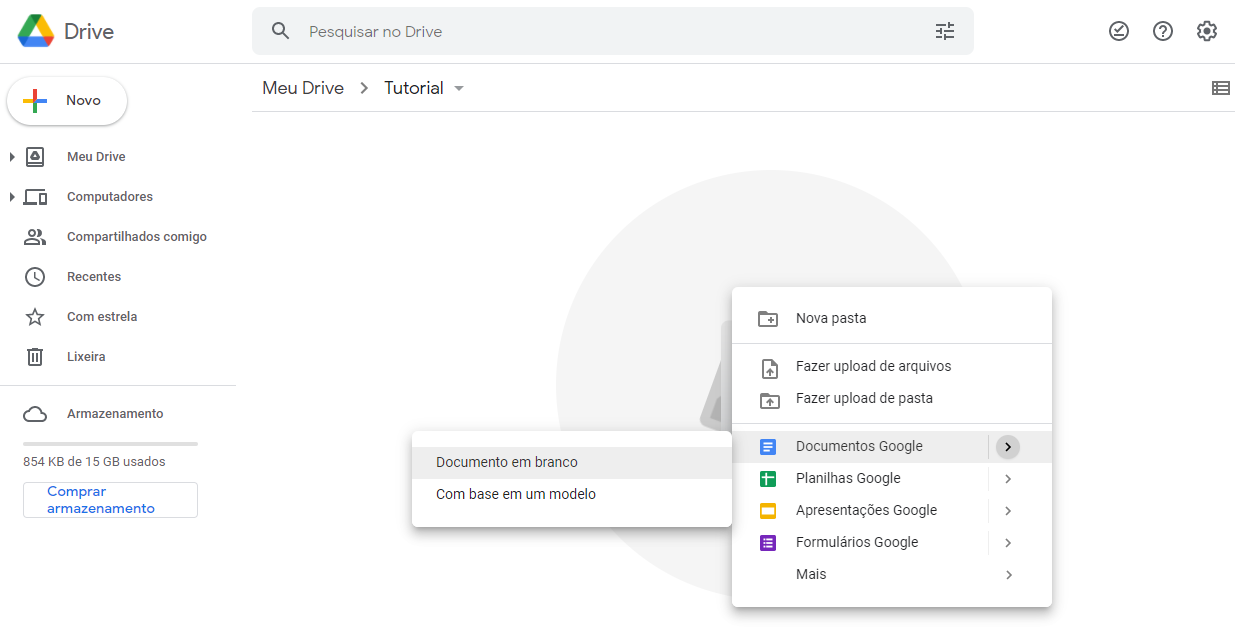Click the search magnifier icon
Image resolution: width=1235 pixels, height=643 pixels.
pos(281,31)
